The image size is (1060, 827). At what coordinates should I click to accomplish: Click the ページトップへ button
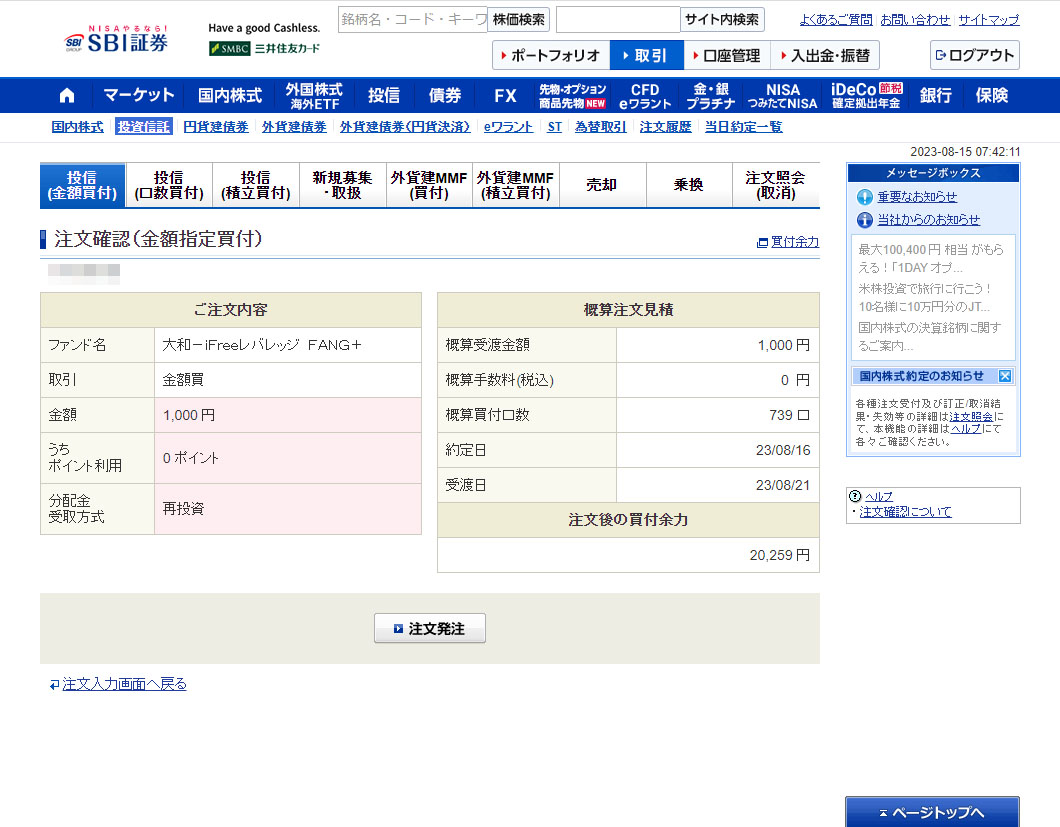[x=932, y=812]
